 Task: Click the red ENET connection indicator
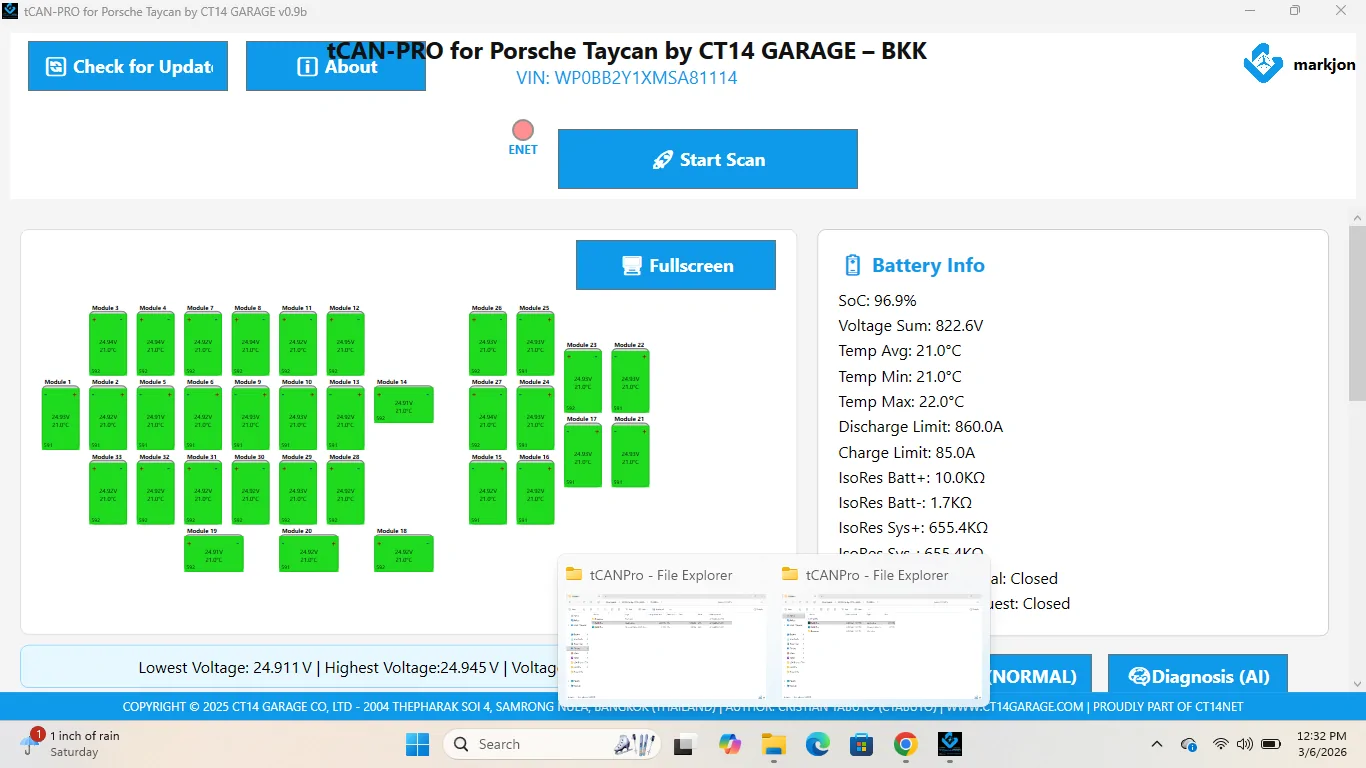[x=523, y=130]
